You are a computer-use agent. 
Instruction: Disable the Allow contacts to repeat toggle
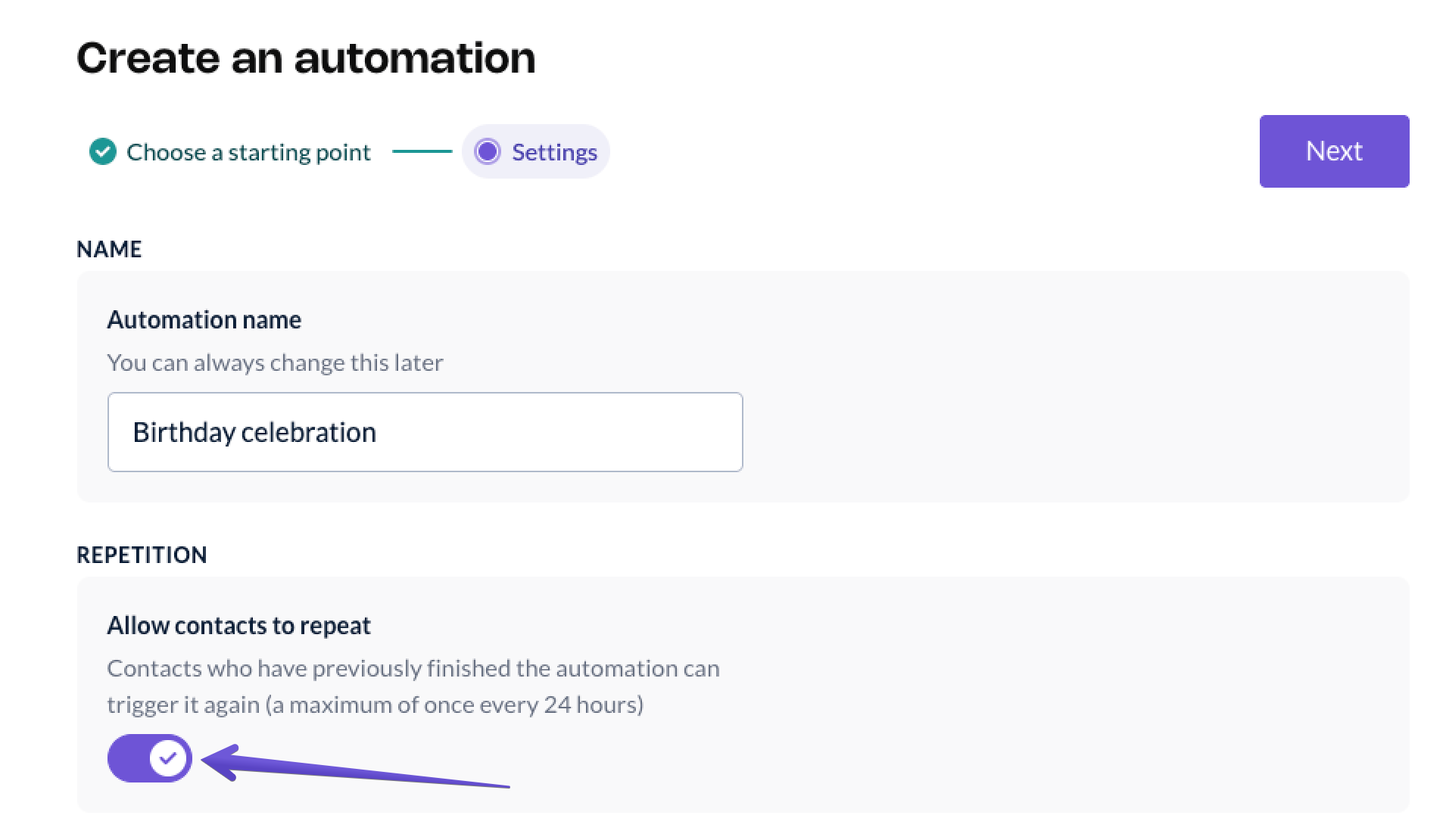coord(149,758)
